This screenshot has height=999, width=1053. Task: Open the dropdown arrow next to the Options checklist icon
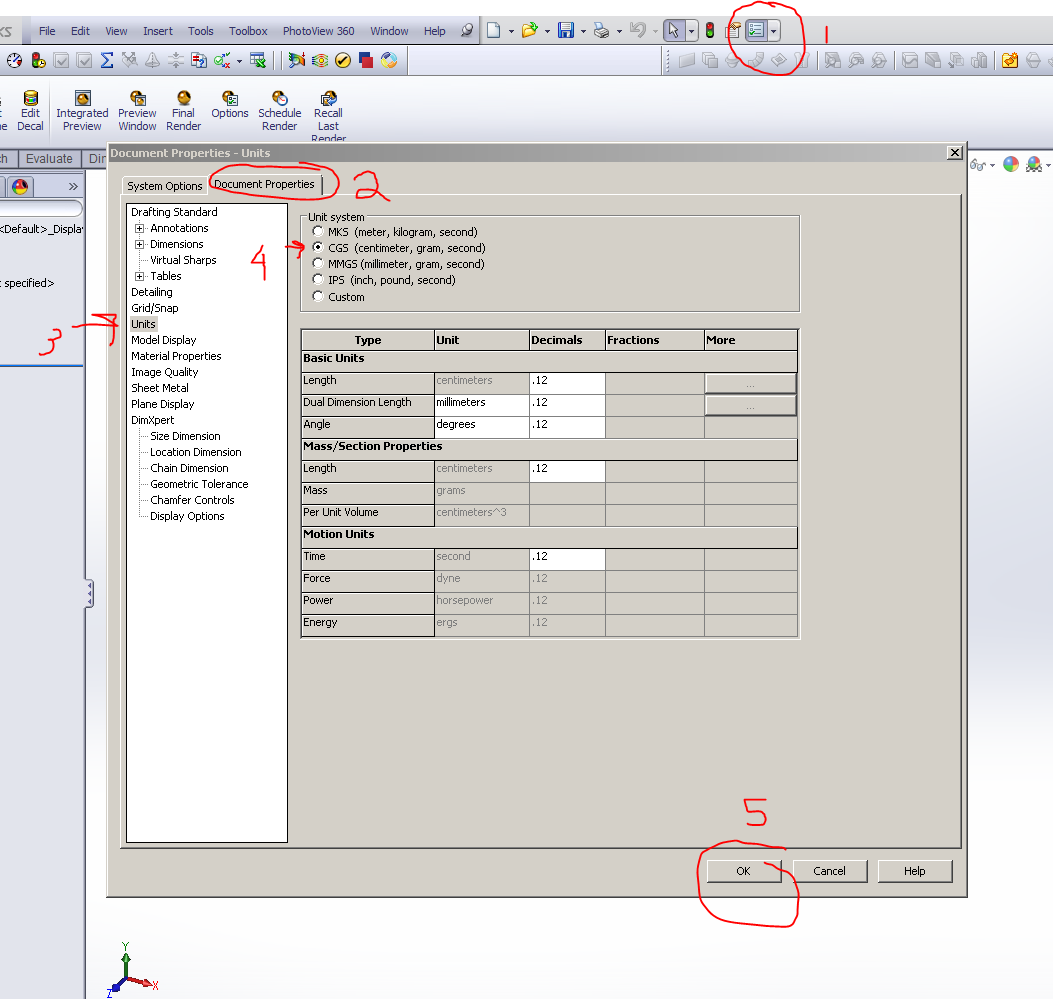tap(774, 31)
